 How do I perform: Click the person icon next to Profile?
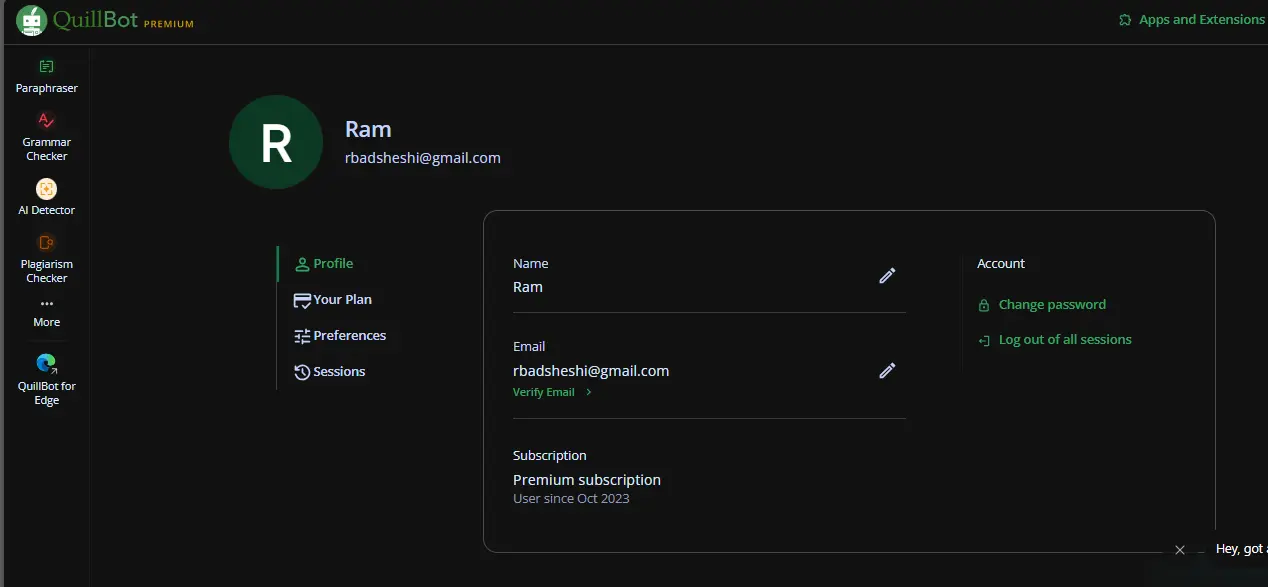[x=302, y=264]
